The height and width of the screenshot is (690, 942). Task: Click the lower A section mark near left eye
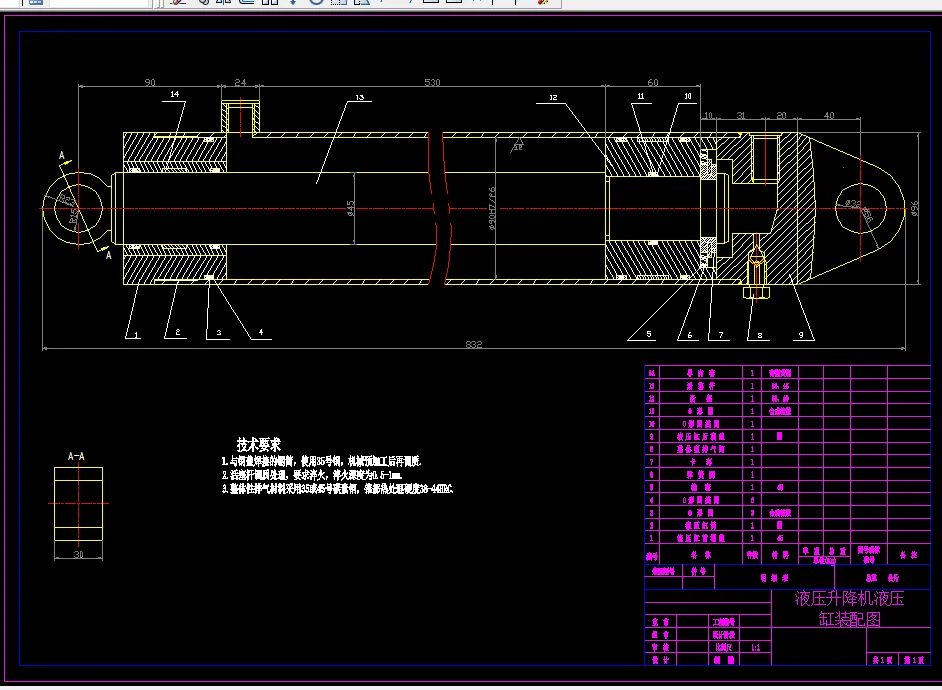click(109, 255)
